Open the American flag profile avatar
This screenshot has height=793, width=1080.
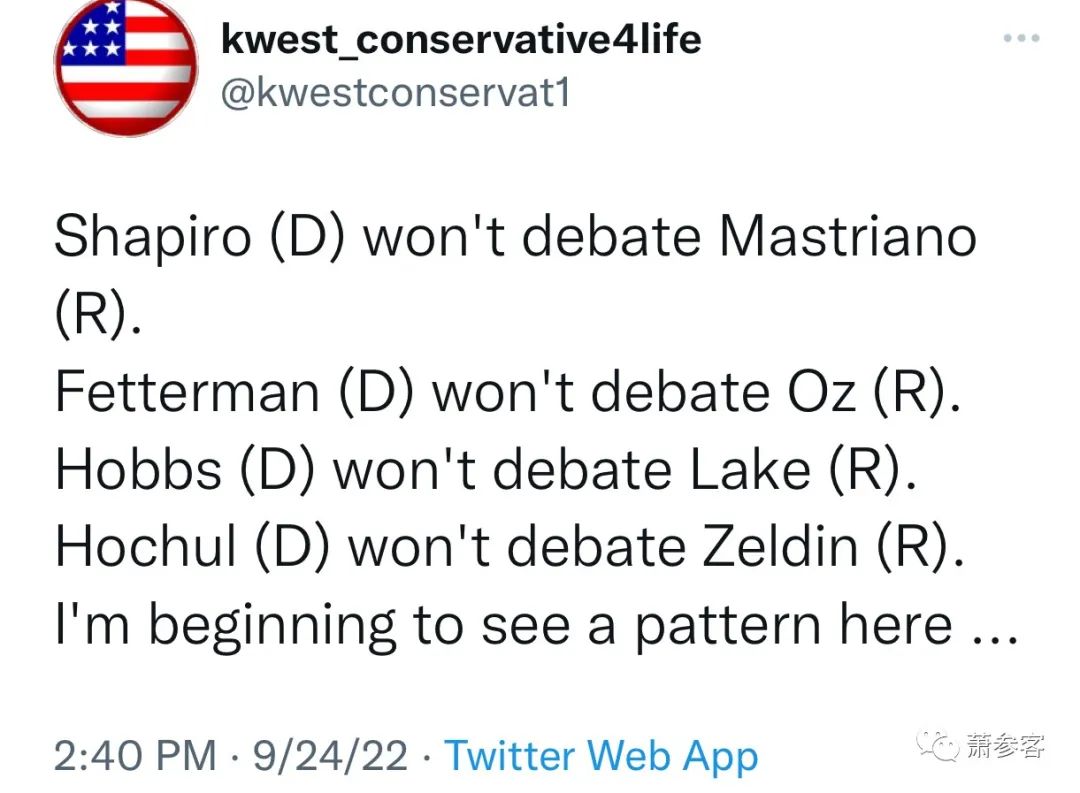click(x=125, y=67)
